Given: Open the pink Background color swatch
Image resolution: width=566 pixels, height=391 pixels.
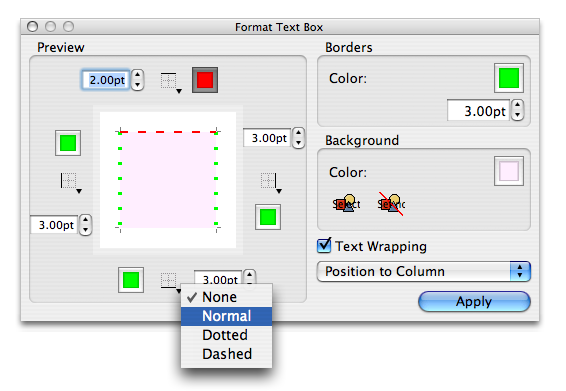Looking at the screenshot, I should click(x=509, y=171).
